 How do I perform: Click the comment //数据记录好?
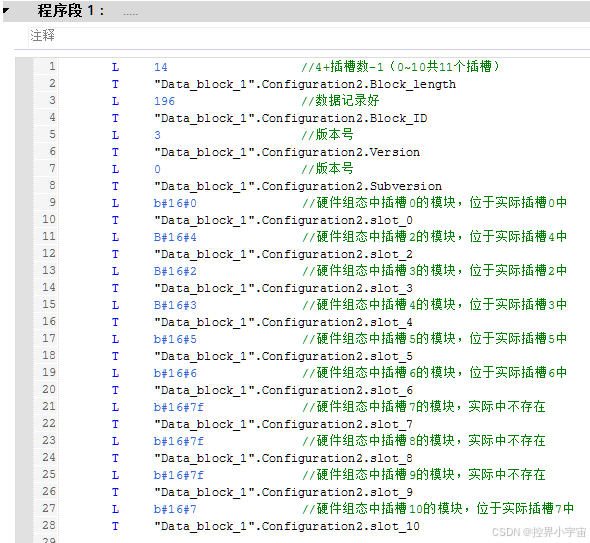point(340,100)
